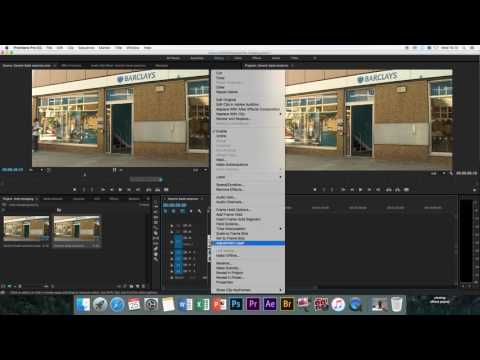
Task: Select Ripple Delete in context menu
Action: 248,92
